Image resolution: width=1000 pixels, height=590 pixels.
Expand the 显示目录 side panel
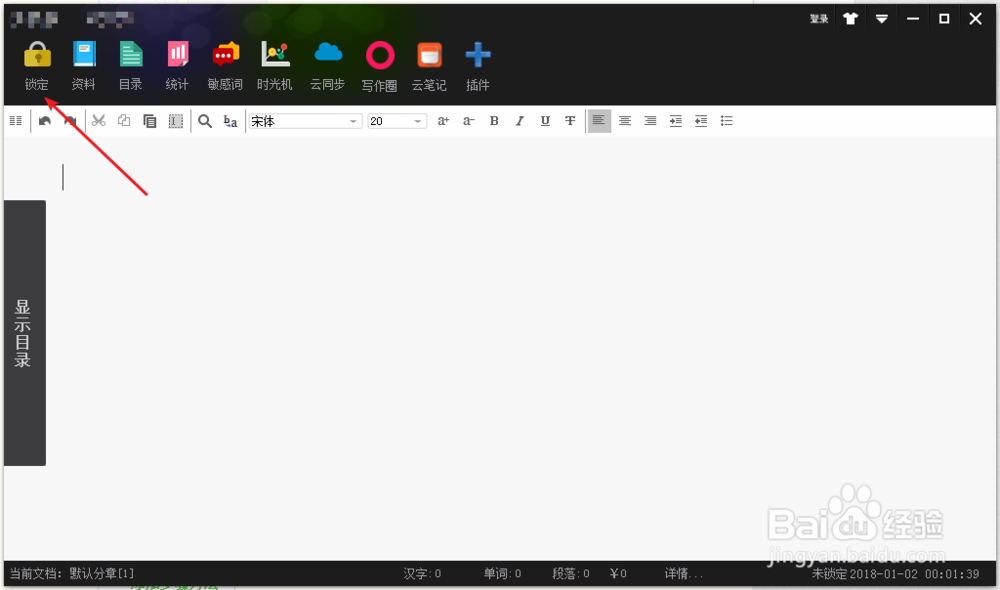point(25,333)
